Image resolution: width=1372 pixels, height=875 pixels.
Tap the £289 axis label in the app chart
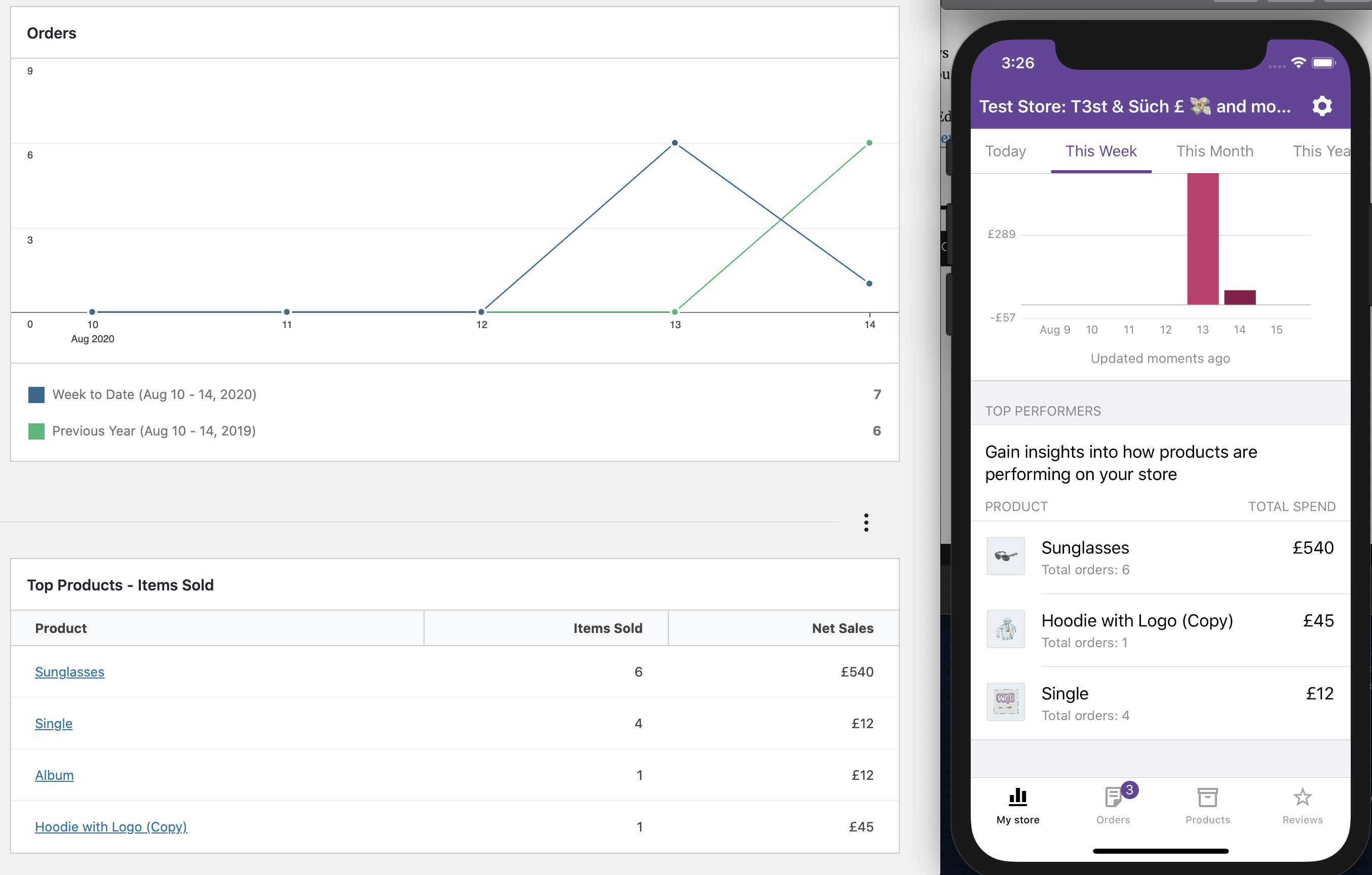pyautogui.click(x=1001, y=234)
